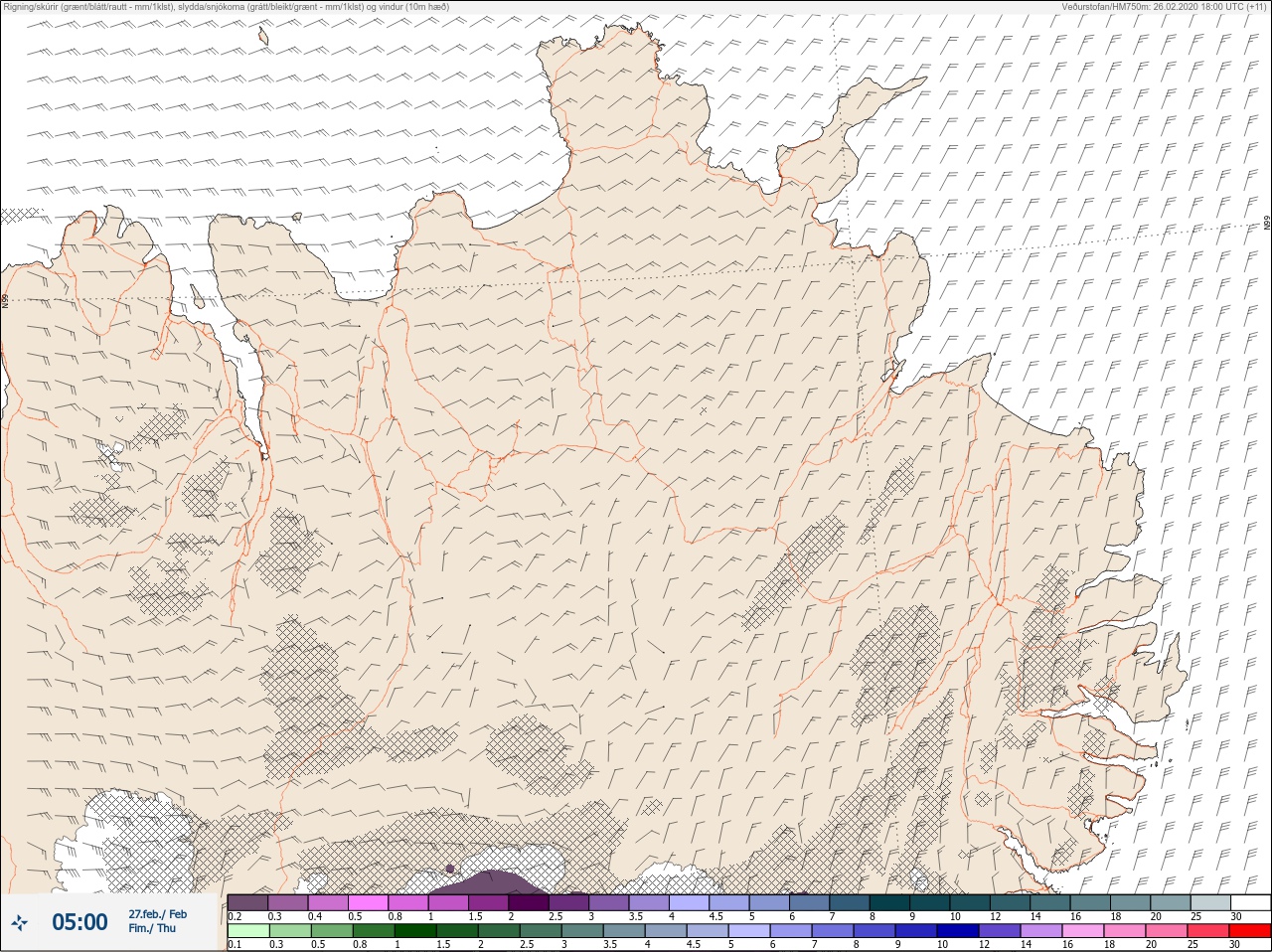The width and height of the screenshot is (1272, 952).
Task: Select the 'Fim./ Thu' weekday label
Action: point(152,929)
